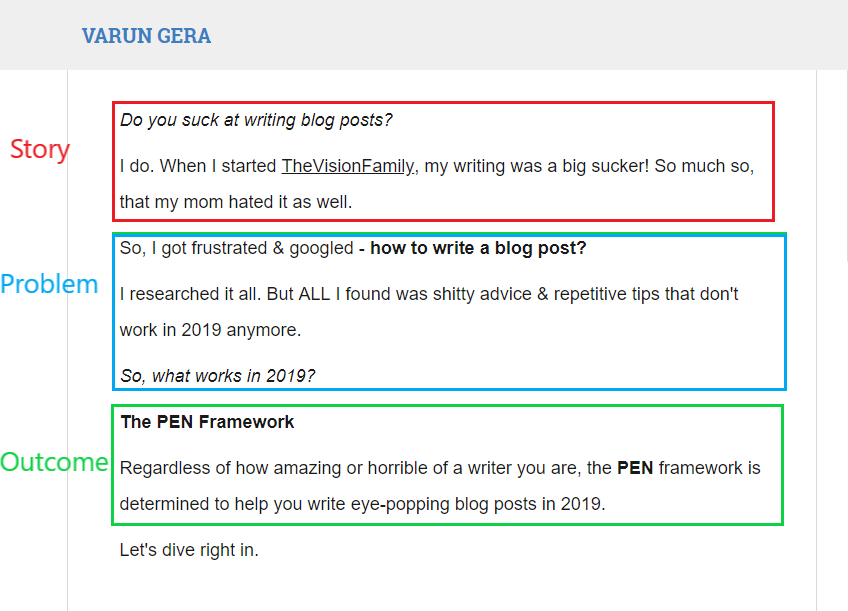Click the red Story label
Viewport: 848px width, 611px height.
click(x=40, y=149)
